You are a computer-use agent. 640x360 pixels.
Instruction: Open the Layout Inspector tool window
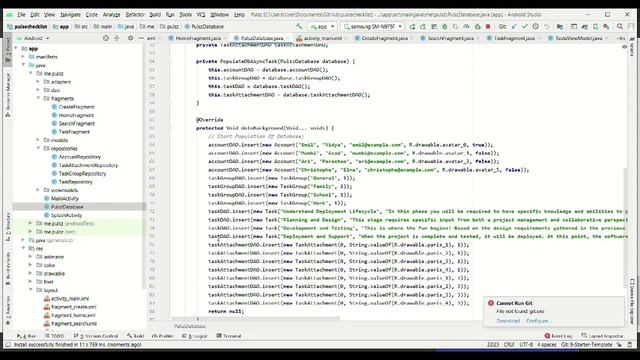click(x=602, y=336)
